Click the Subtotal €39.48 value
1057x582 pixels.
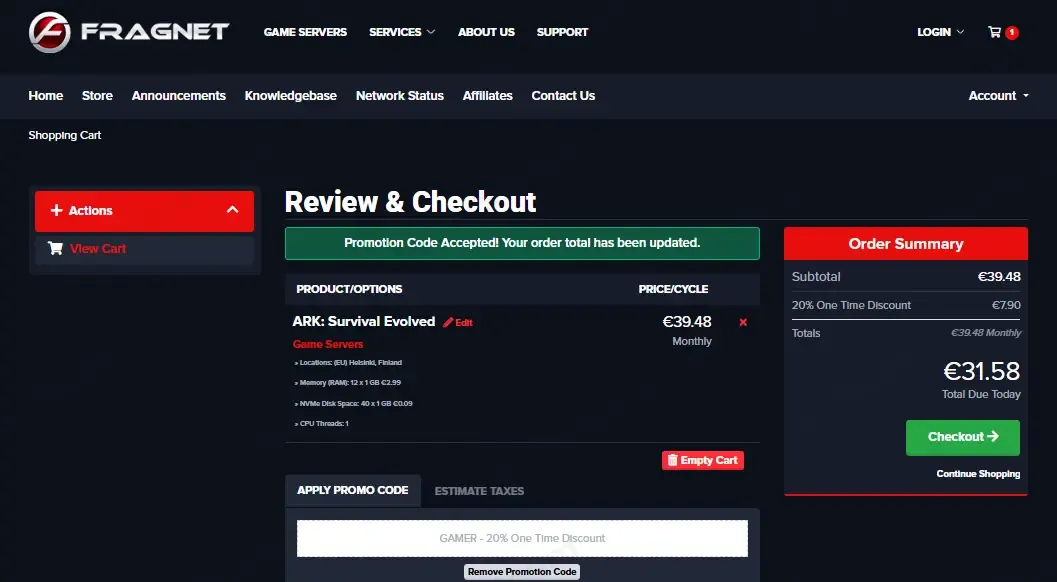(x=999, y=277)
